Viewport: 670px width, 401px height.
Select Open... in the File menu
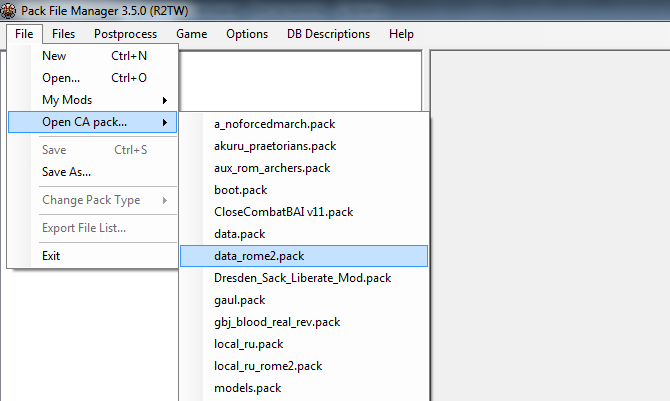[x=61, y=78]
